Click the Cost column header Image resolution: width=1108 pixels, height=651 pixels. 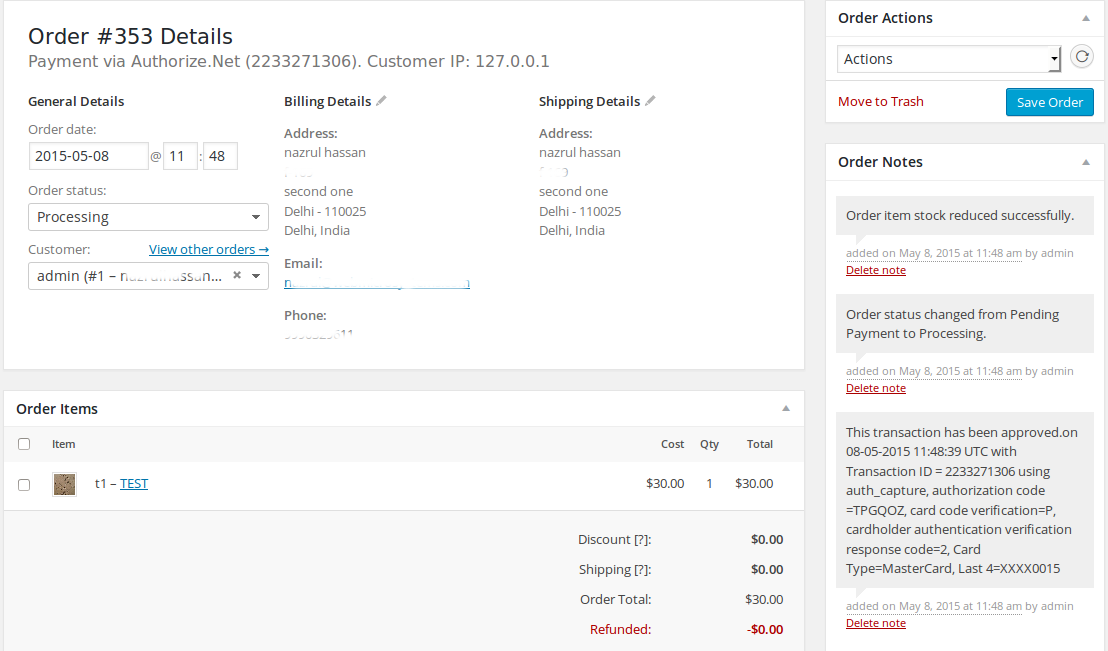coord(672,444)
